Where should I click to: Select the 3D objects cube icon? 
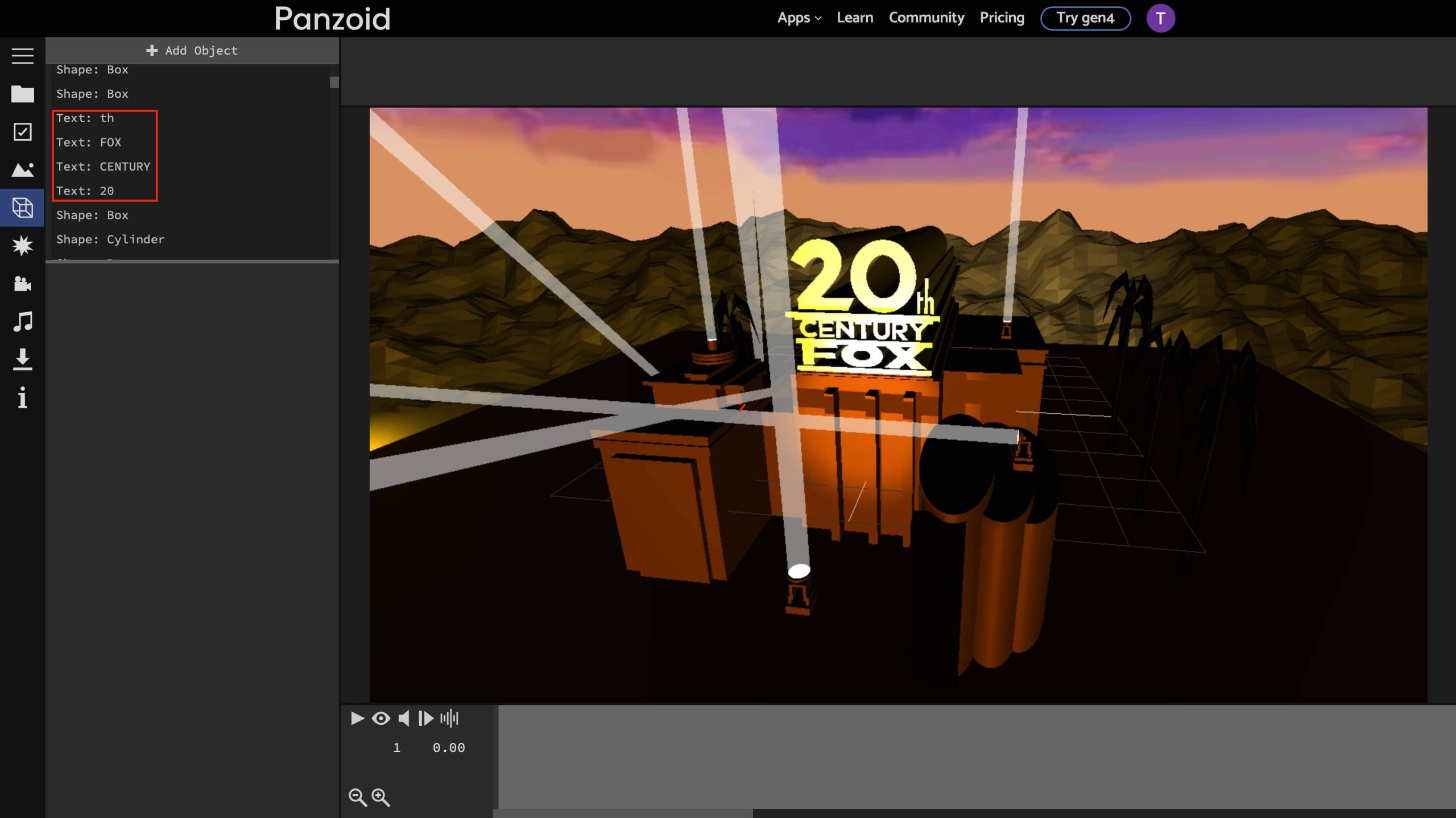[23, 207]
